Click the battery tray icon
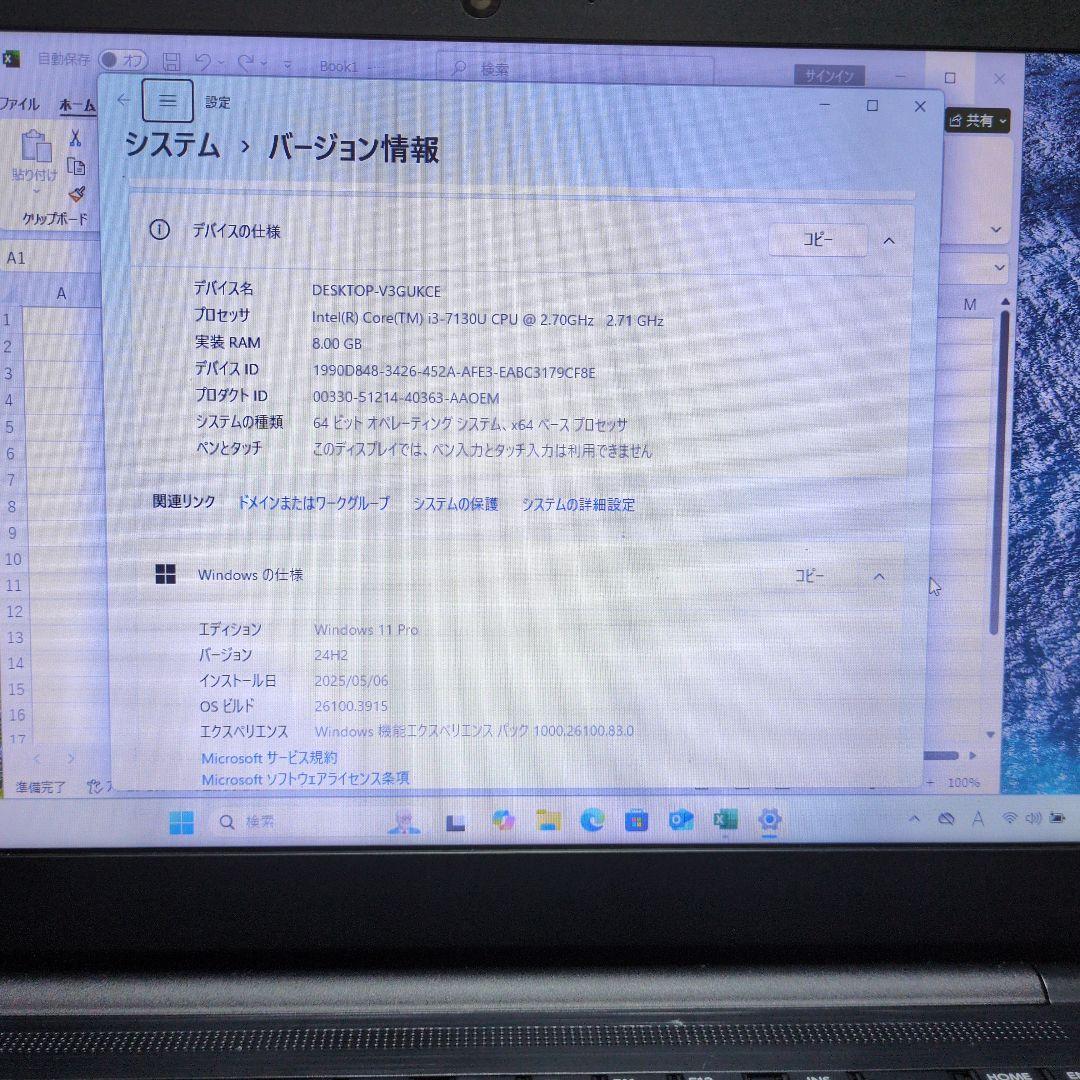This screenshot has height=1080, width=1080. 1057,818
